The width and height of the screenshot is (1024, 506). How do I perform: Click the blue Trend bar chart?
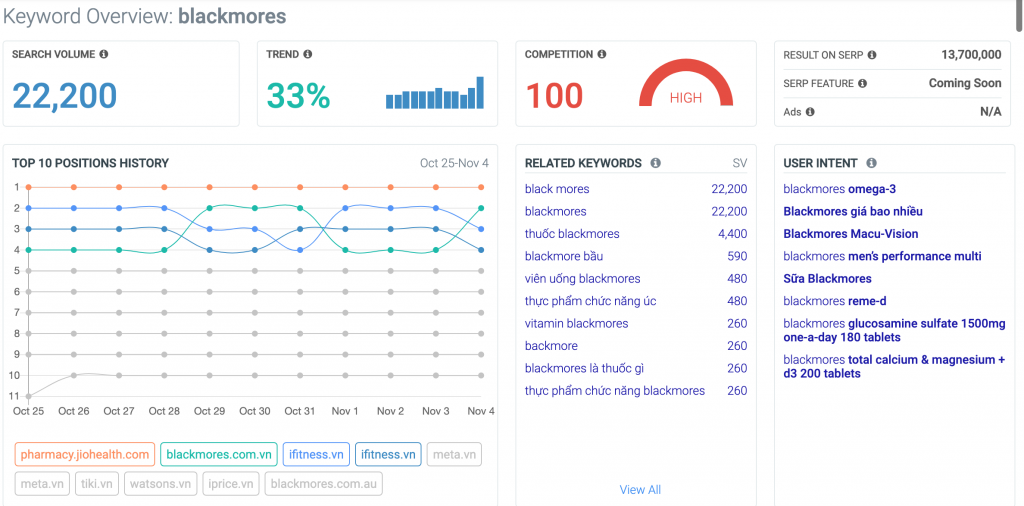[435, 94]
